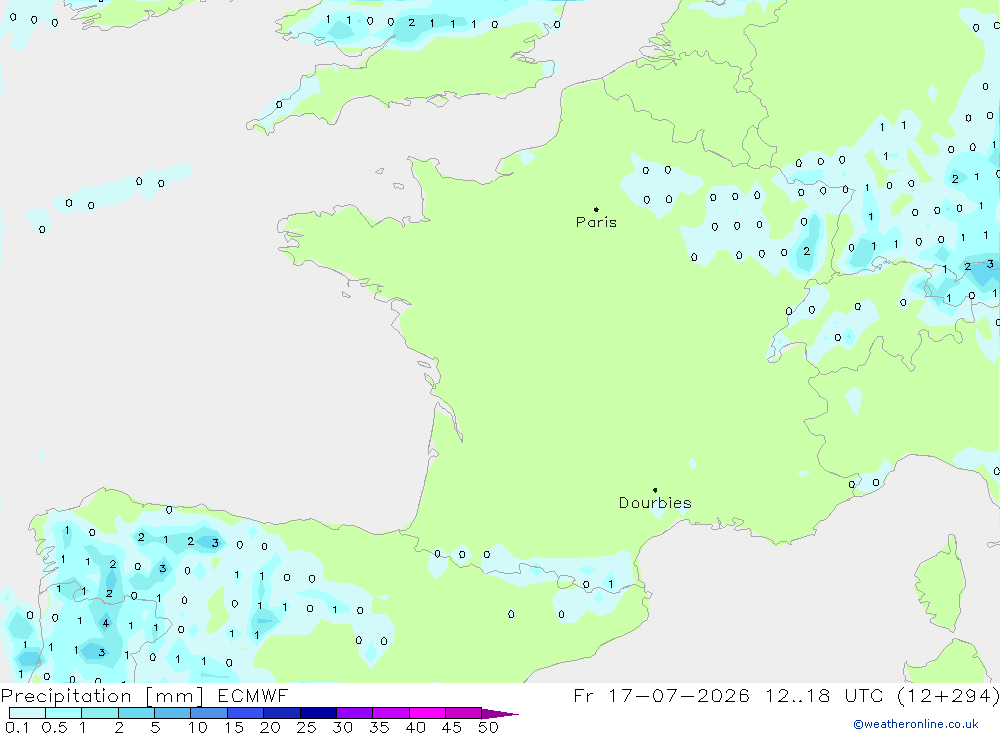Click the ECMWF model label
1000x733 pixels.
pyautogui.click(x=253, y=695)
